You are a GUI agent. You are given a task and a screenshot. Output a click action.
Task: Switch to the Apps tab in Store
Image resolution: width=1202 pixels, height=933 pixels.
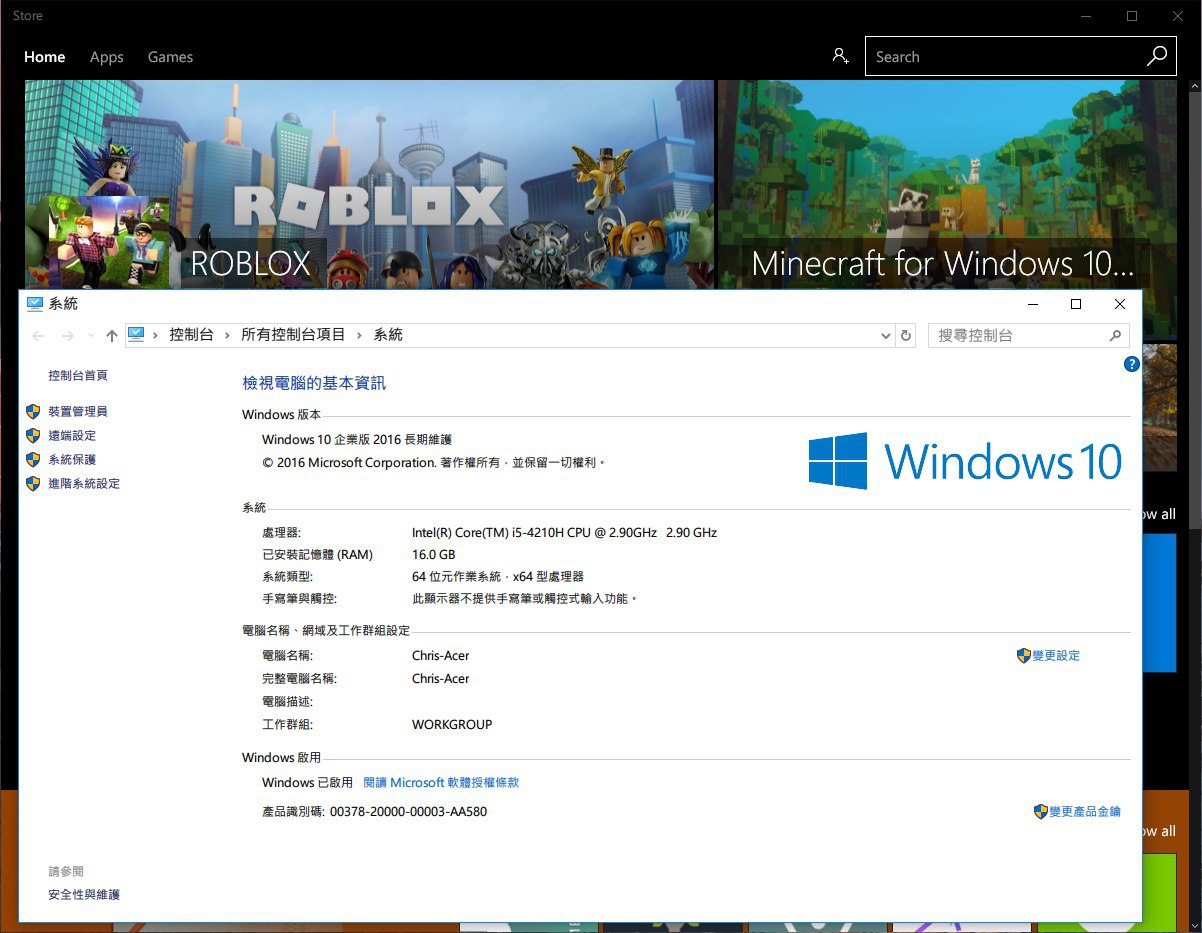click(x=106, y=57)
